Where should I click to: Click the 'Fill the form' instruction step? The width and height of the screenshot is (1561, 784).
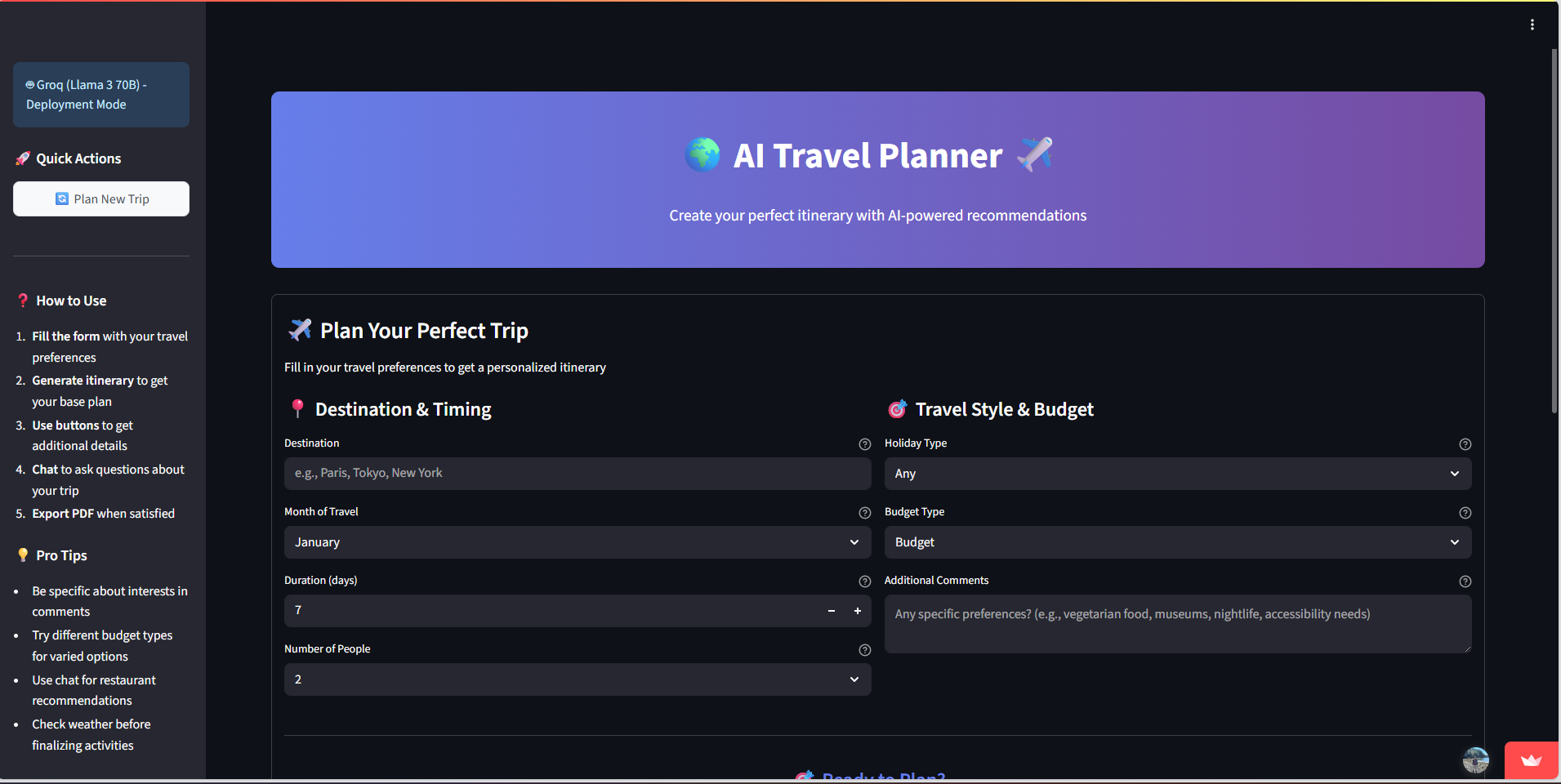point(109,347)
